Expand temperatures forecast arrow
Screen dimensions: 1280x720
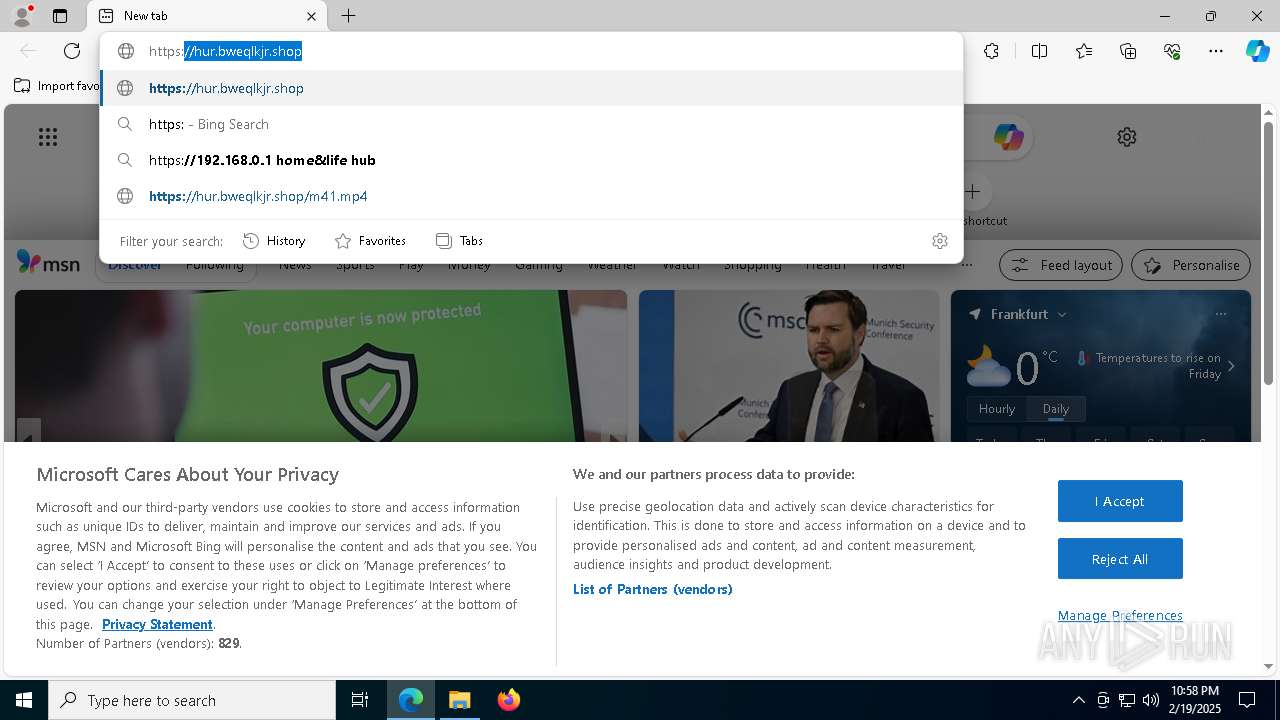pyautogui.click(x=1231, y=366)
